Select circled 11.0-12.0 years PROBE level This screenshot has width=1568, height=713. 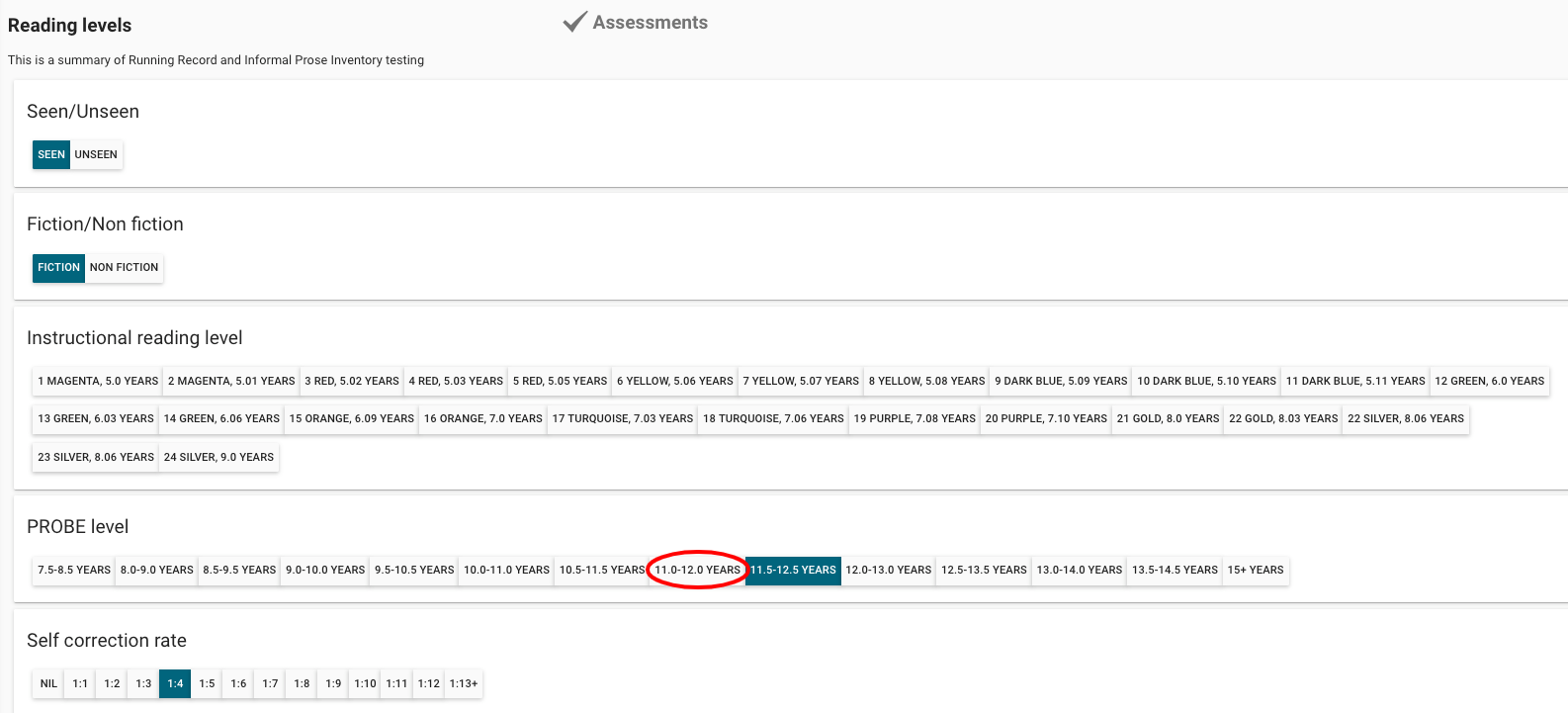(x=697, y=570)
